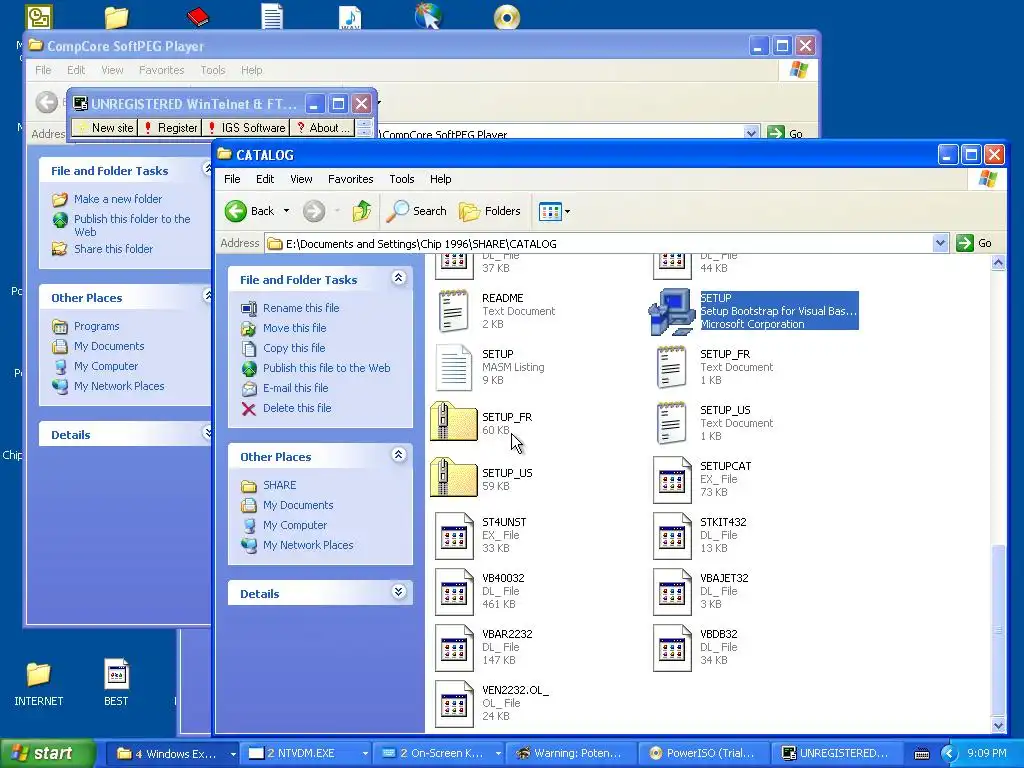Select the SETUPCAT EX_ file icon
The height and width of the screenshot is (768, 1024).
(x=671, y=480)
